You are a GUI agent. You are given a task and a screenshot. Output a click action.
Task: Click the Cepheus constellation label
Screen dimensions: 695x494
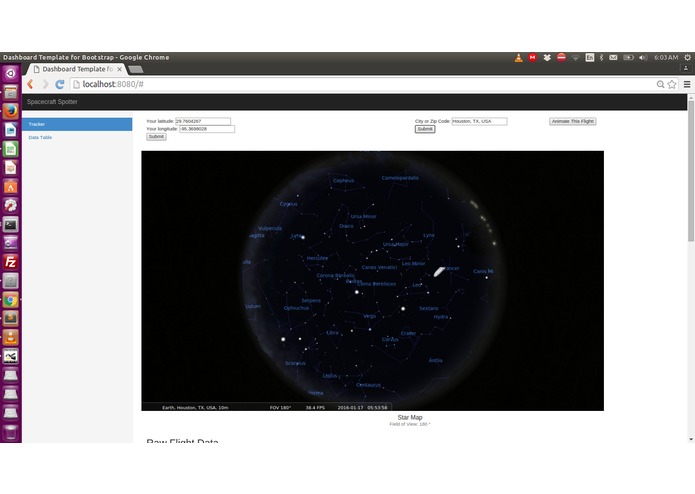tap(344, 180)
